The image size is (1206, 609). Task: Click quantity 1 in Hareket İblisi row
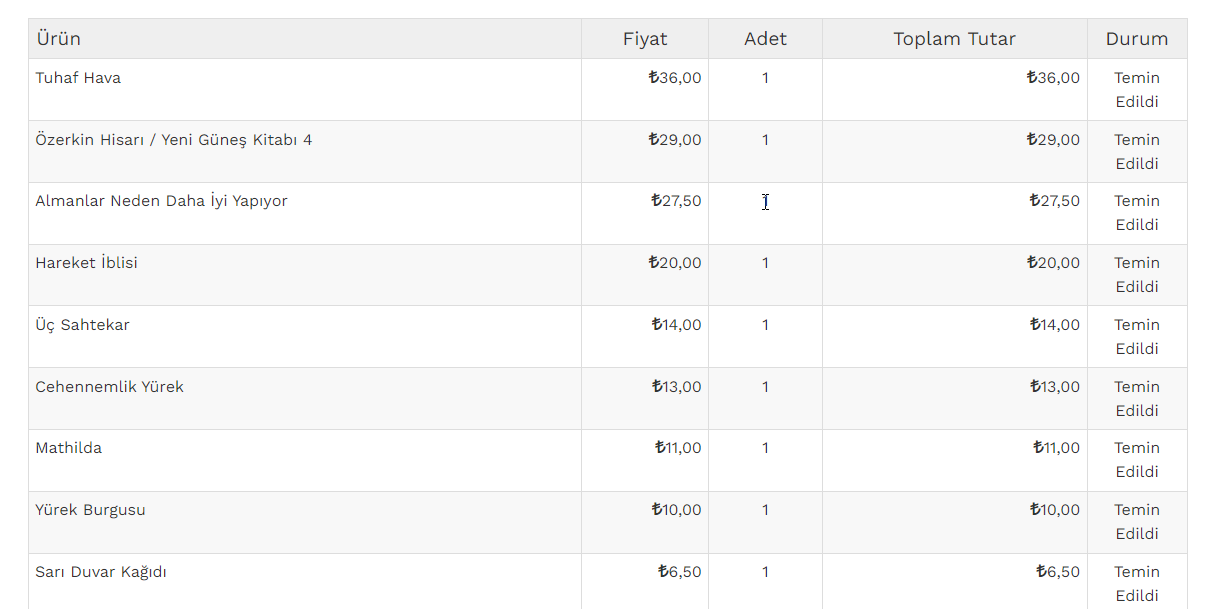(765, 263)
